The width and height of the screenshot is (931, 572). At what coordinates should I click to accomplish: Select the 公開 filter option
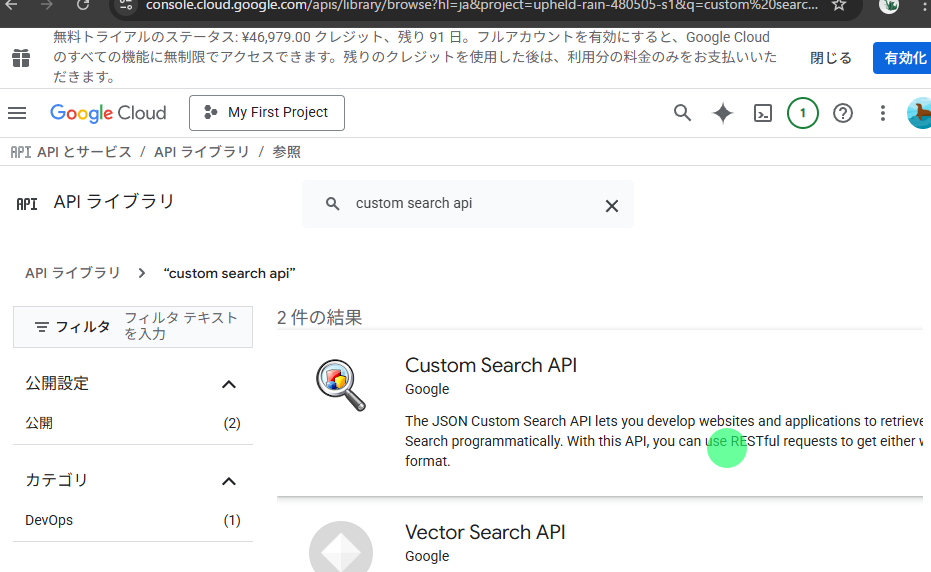click(x=40, y=423)
